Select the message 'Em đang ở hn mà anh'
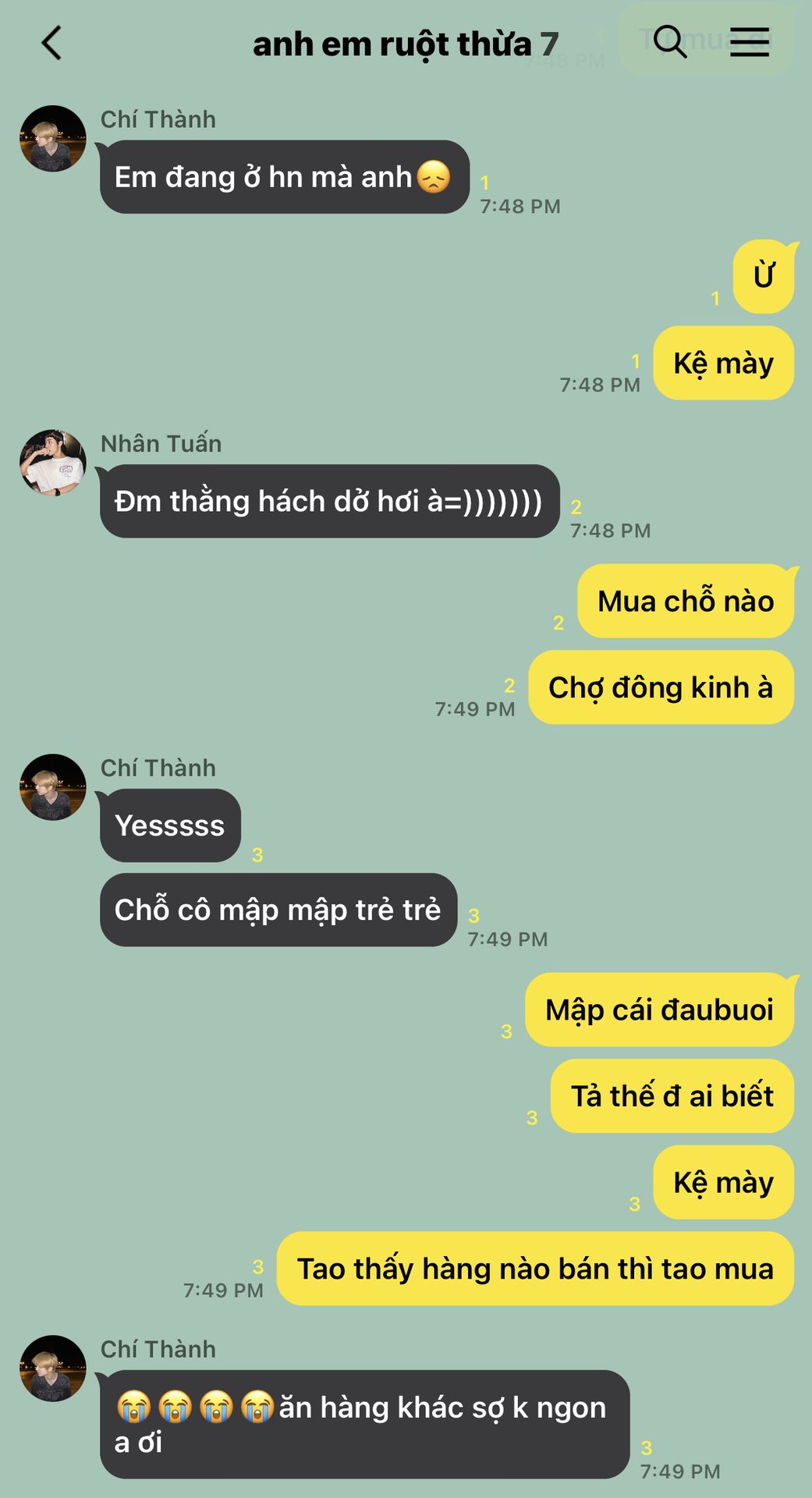Viewport: 812px width, 1498px height. tap(285, 177)
